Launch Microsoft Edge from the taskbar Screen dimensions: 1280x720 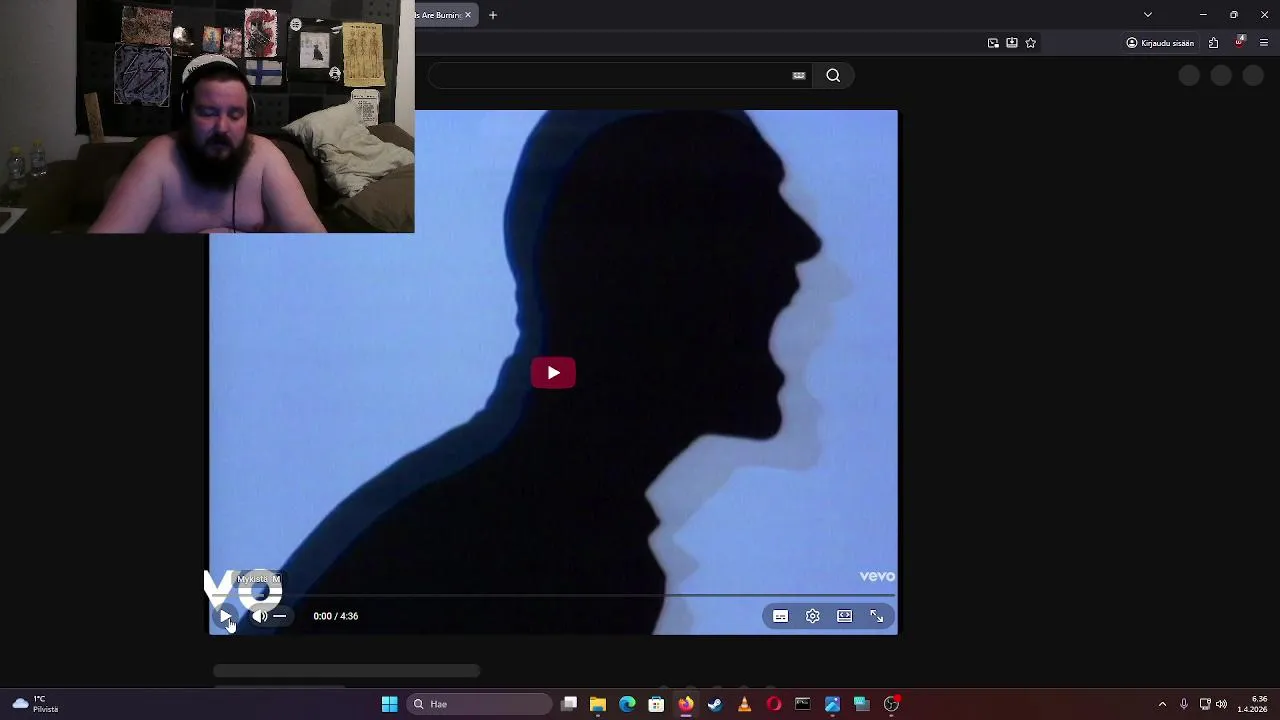tap(627, 704)
